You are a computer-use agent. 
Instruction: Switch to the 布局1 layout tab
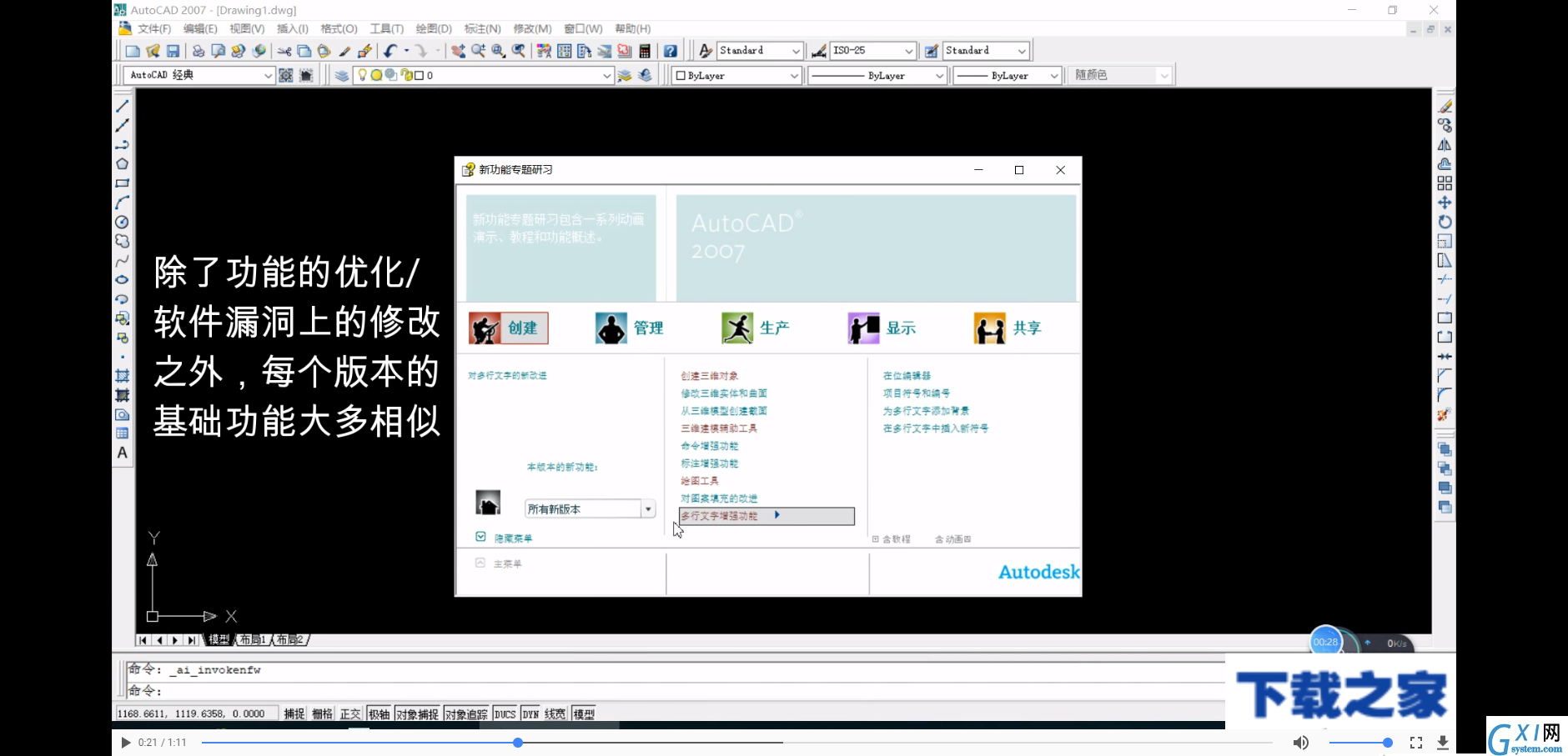[253, 639]
